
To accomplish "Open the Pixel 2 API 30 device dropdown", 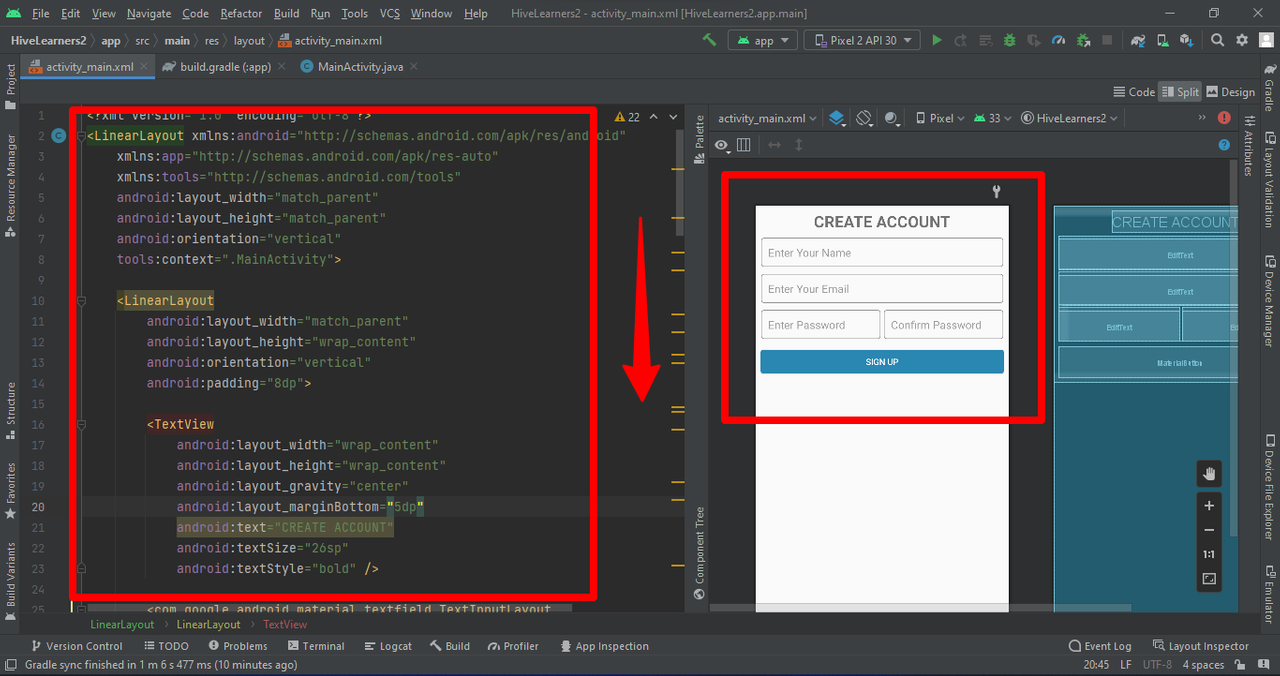I will click(x=863, y=40).
